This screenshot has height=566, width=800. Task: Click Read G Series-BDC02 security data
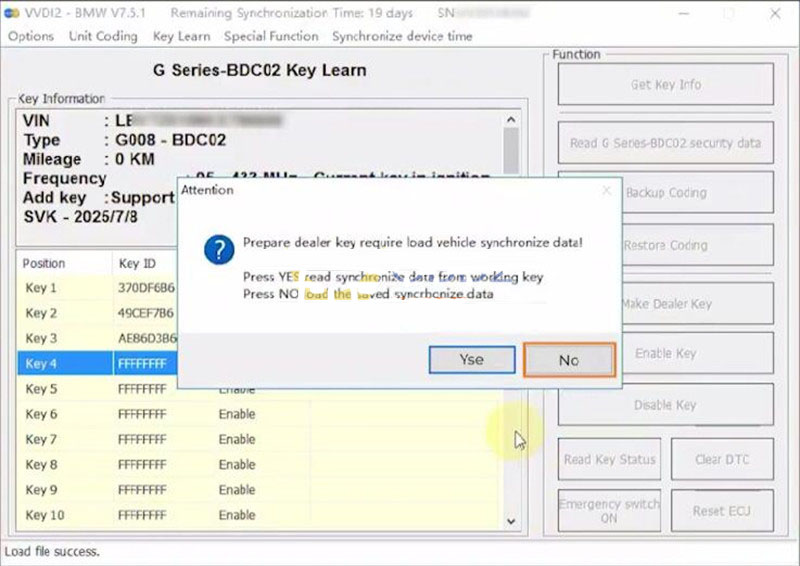click(665, 143)
